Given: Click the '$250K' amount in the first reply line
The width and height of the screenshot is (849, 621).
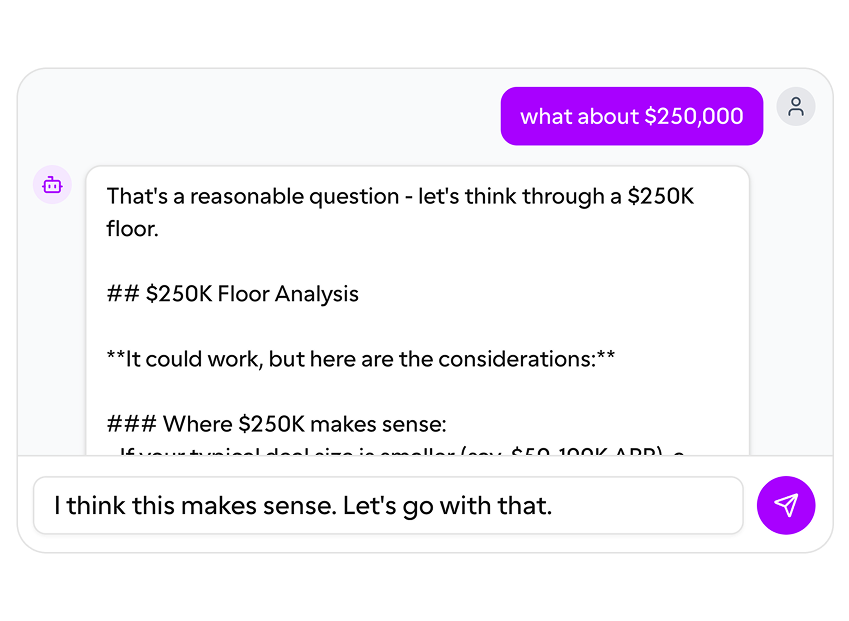Looking at the screenshot, I should tap(660, 196).
